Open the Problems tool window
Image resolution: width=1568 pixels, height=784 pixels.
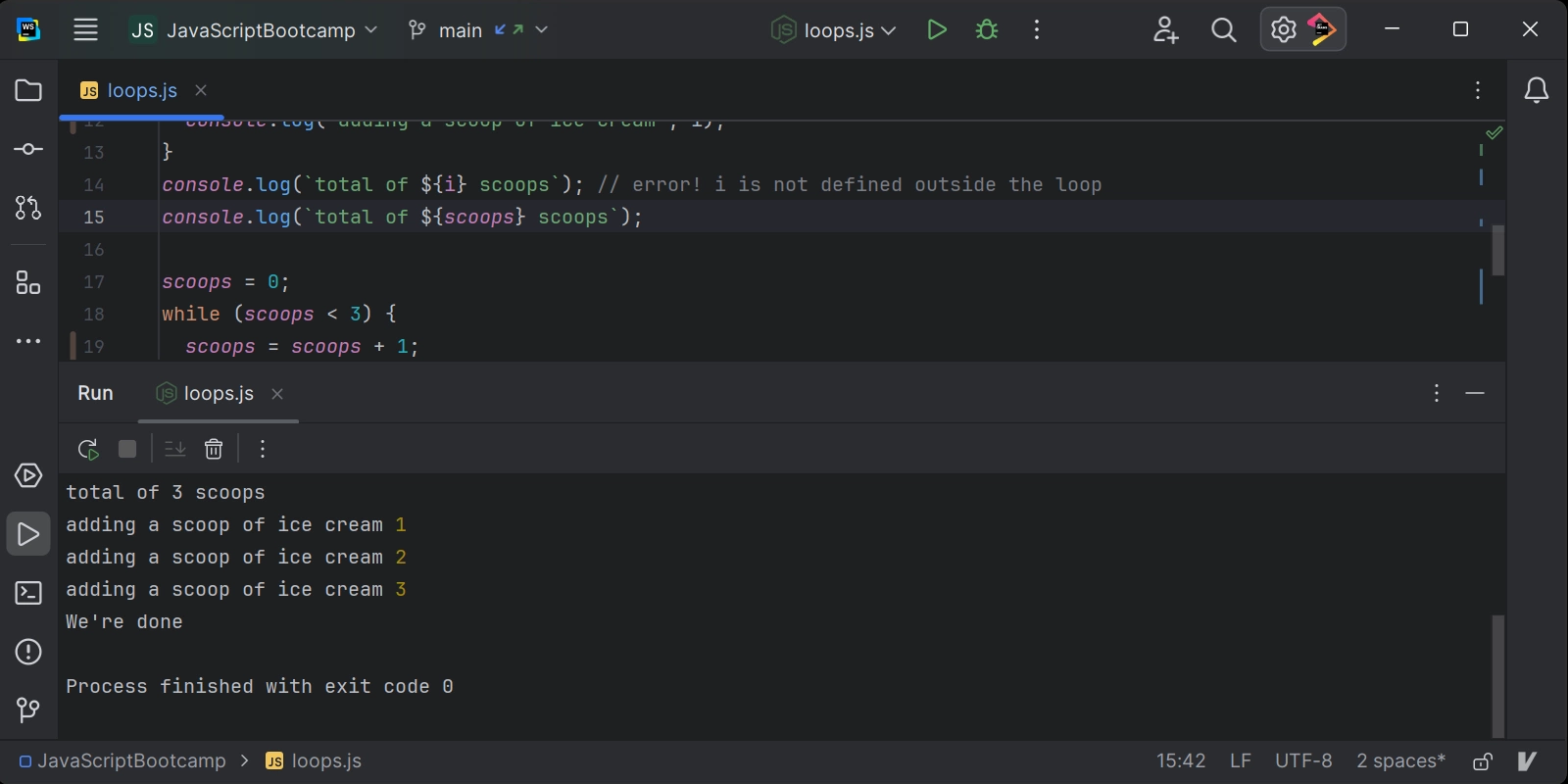(x=28, y=652)
